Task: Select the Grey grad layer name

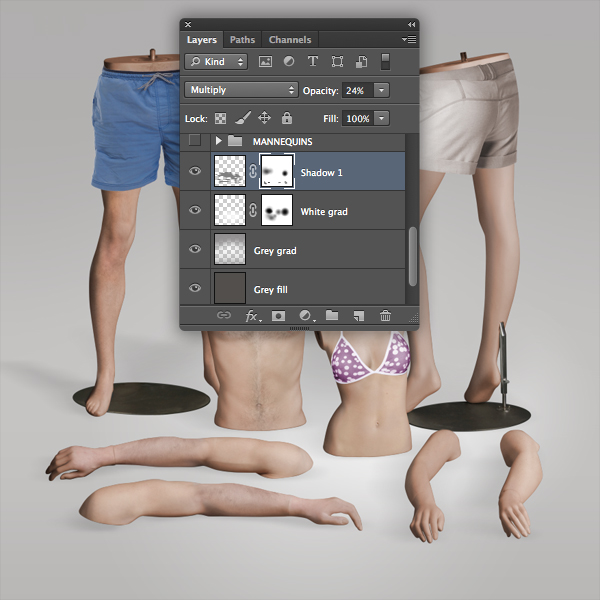Action: click(275, 251)
